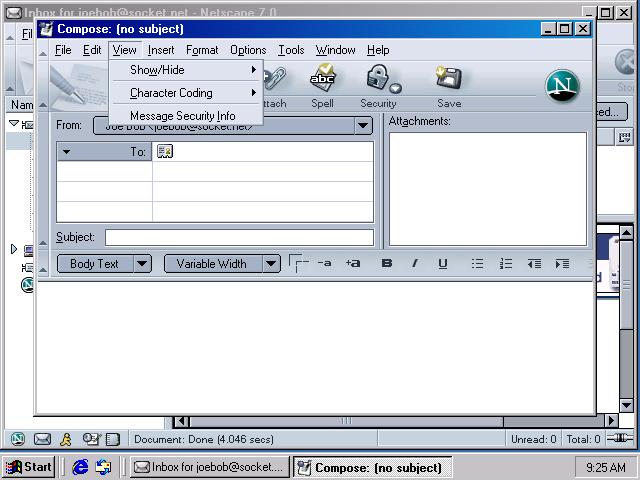Click the horizontal scrollbar right arrow
This screenshot has width=640, height=480.
point(611,420)
